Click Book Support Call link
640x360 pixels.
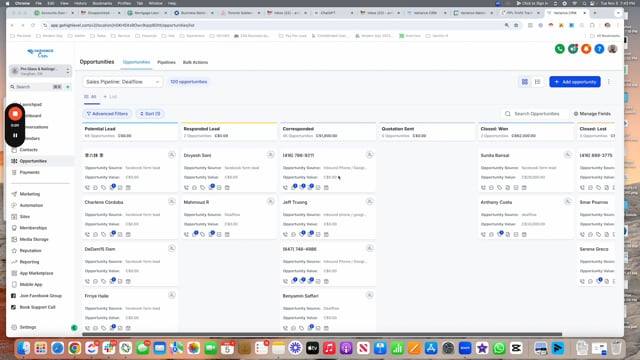[x=38, y=307]
